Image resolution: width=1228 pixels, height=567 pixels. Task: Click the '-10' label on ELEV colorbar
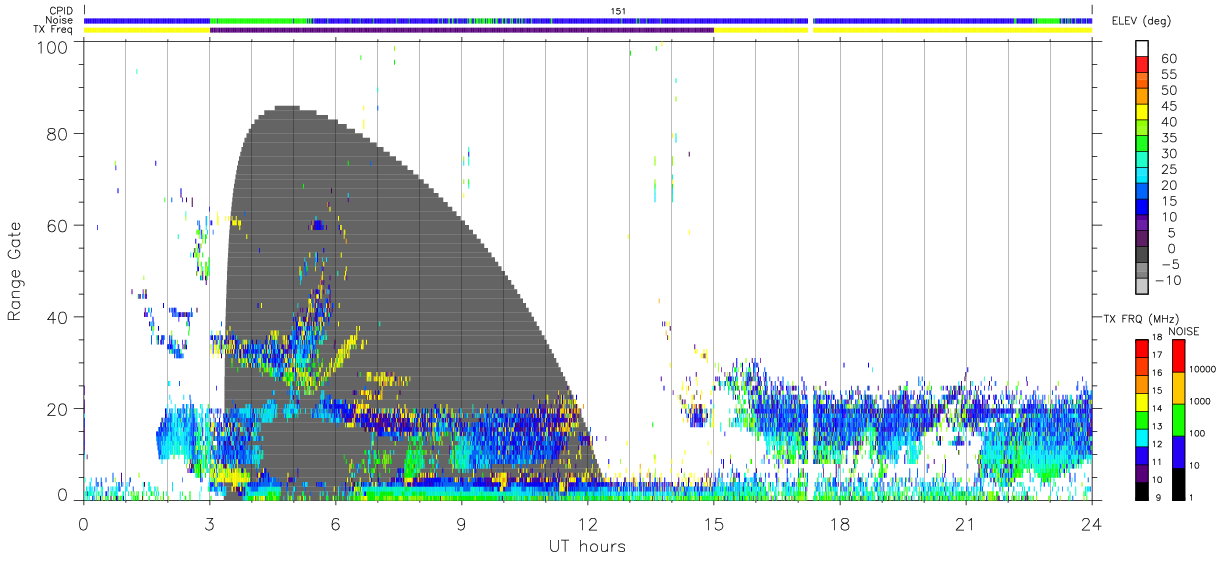click(1169, 280)
